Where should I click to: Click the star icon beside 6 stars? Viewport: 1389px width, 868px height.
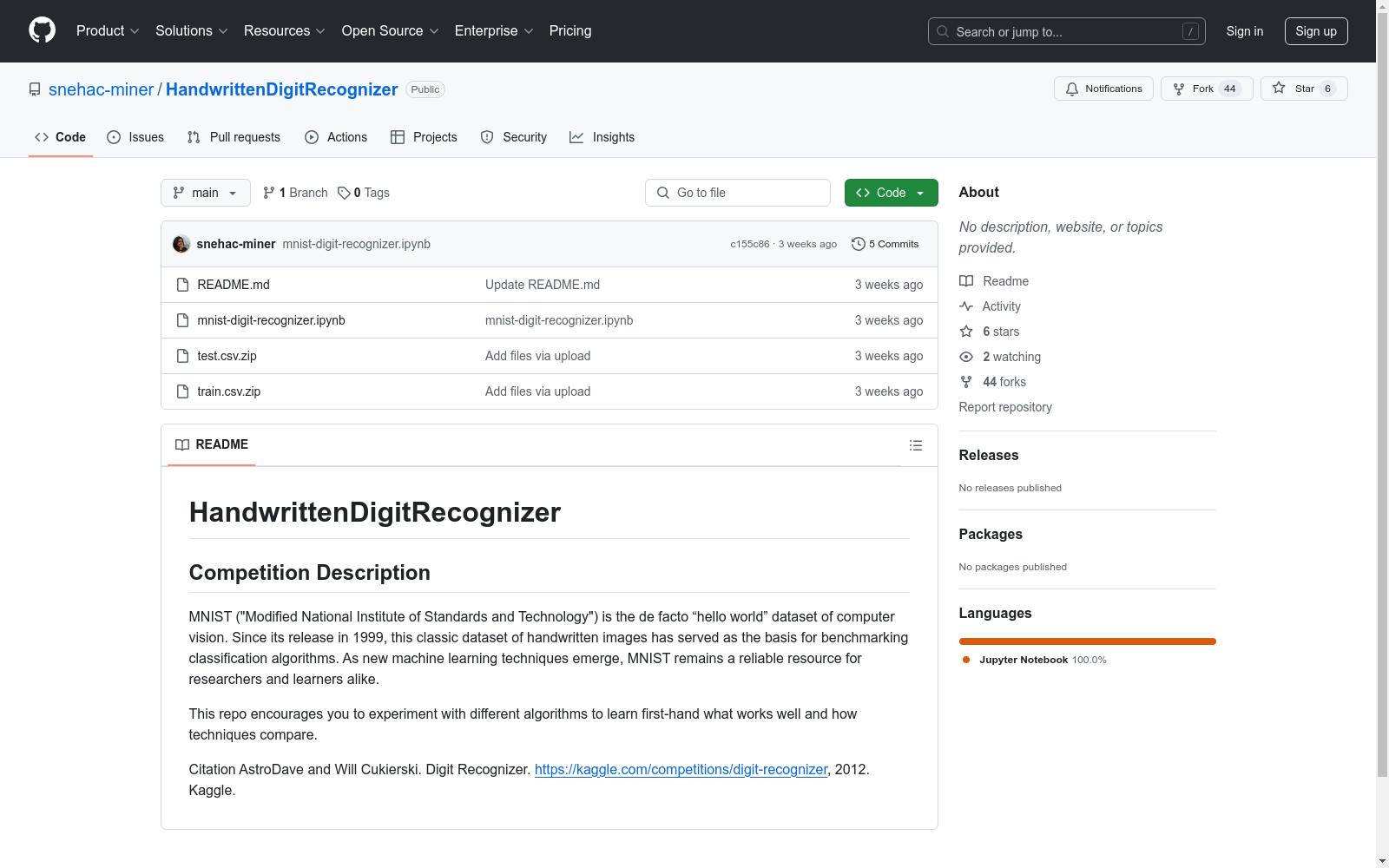[x=966, y=332]
